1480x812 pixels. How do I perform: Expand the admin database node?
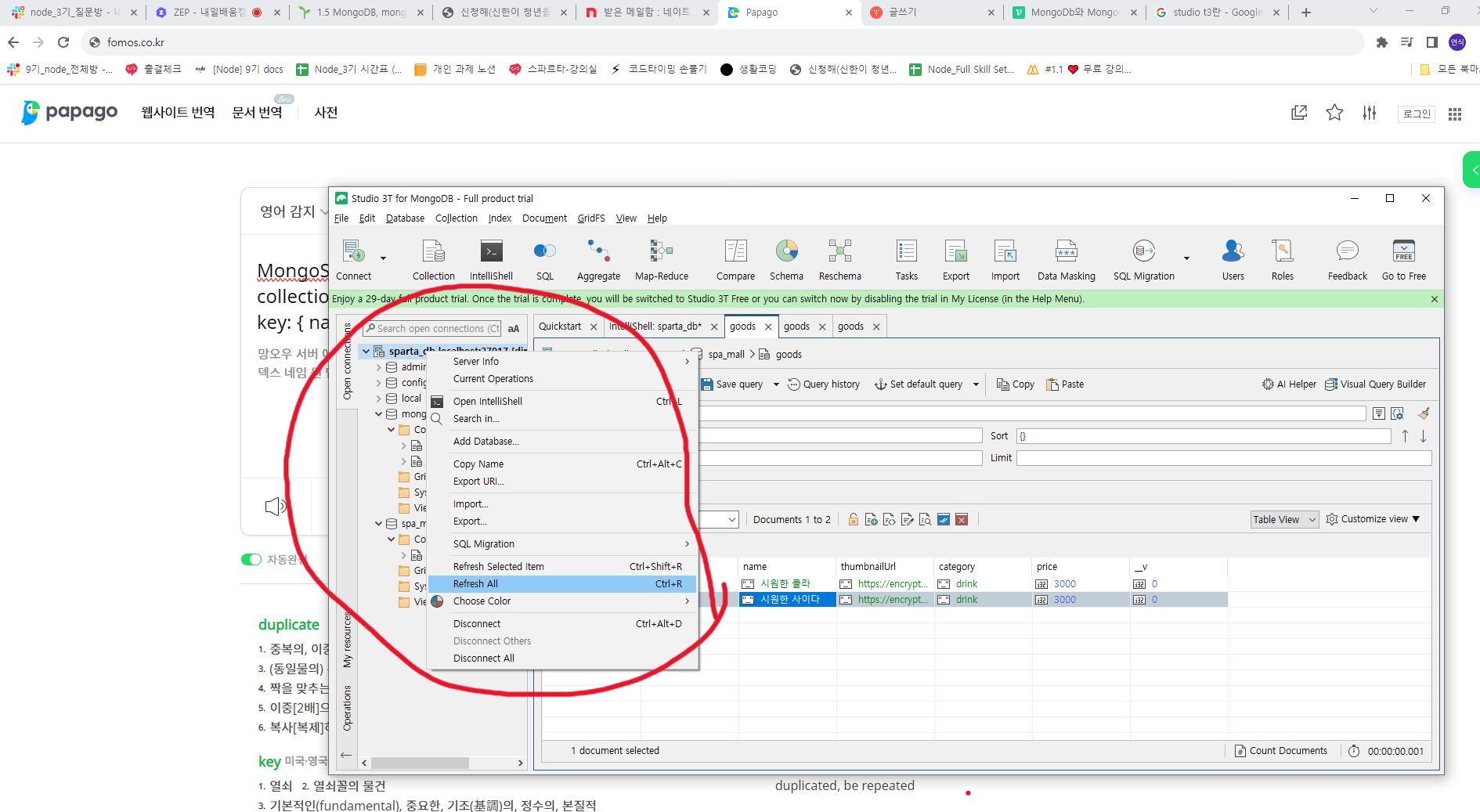click(379, 367)
